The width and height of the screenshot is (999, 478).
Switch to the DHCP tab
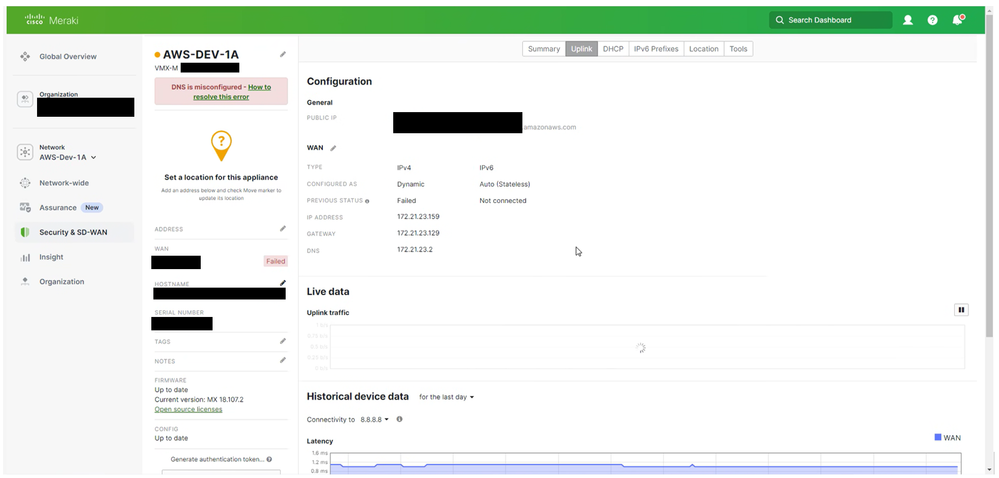tap(613, 49)
